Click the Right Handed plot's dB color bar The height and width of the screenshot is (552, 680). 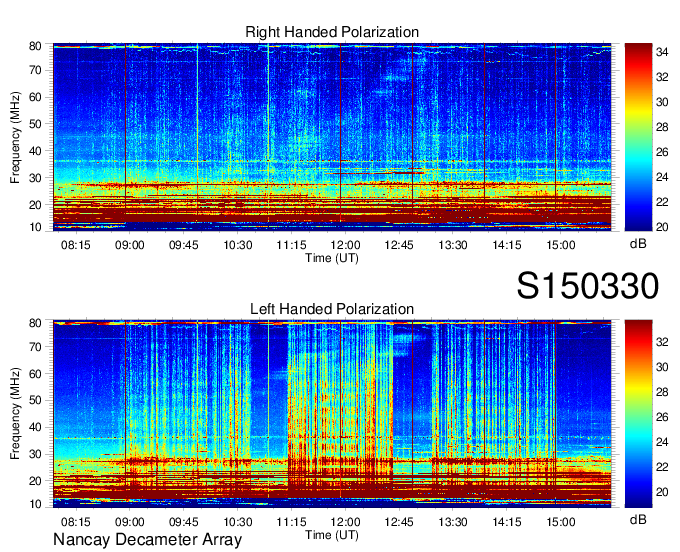[x=638, y=137]
